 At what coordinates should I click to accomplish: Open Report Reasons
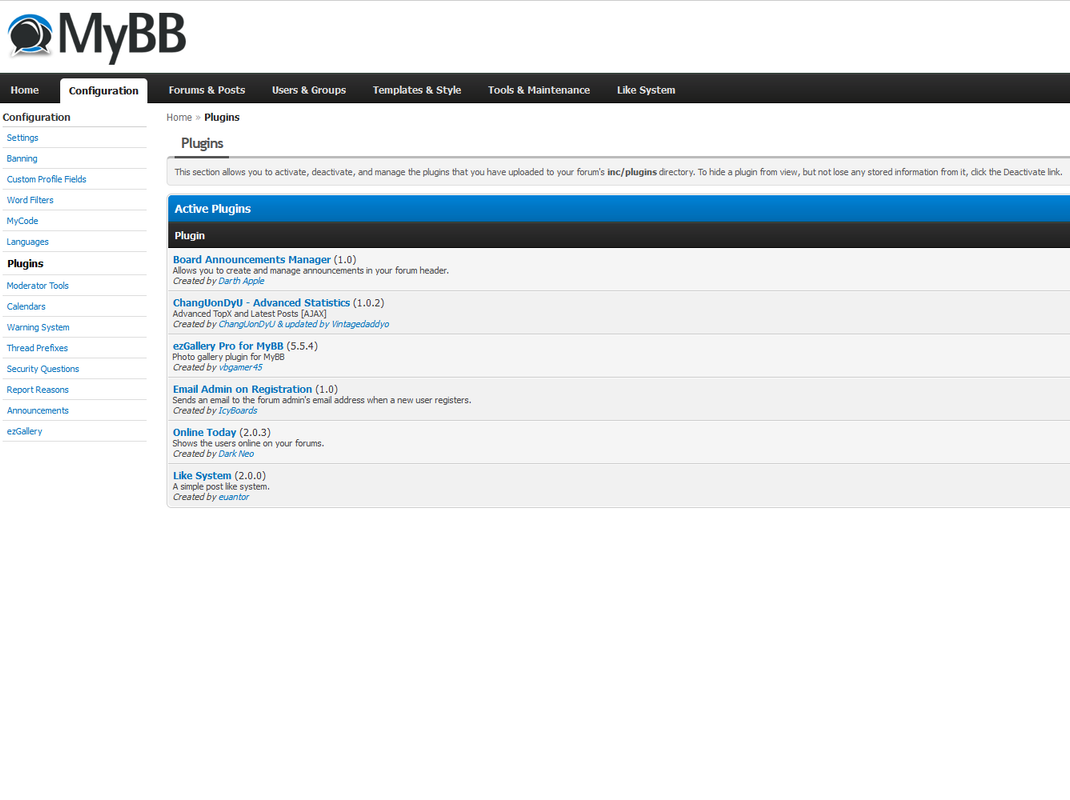38,390
